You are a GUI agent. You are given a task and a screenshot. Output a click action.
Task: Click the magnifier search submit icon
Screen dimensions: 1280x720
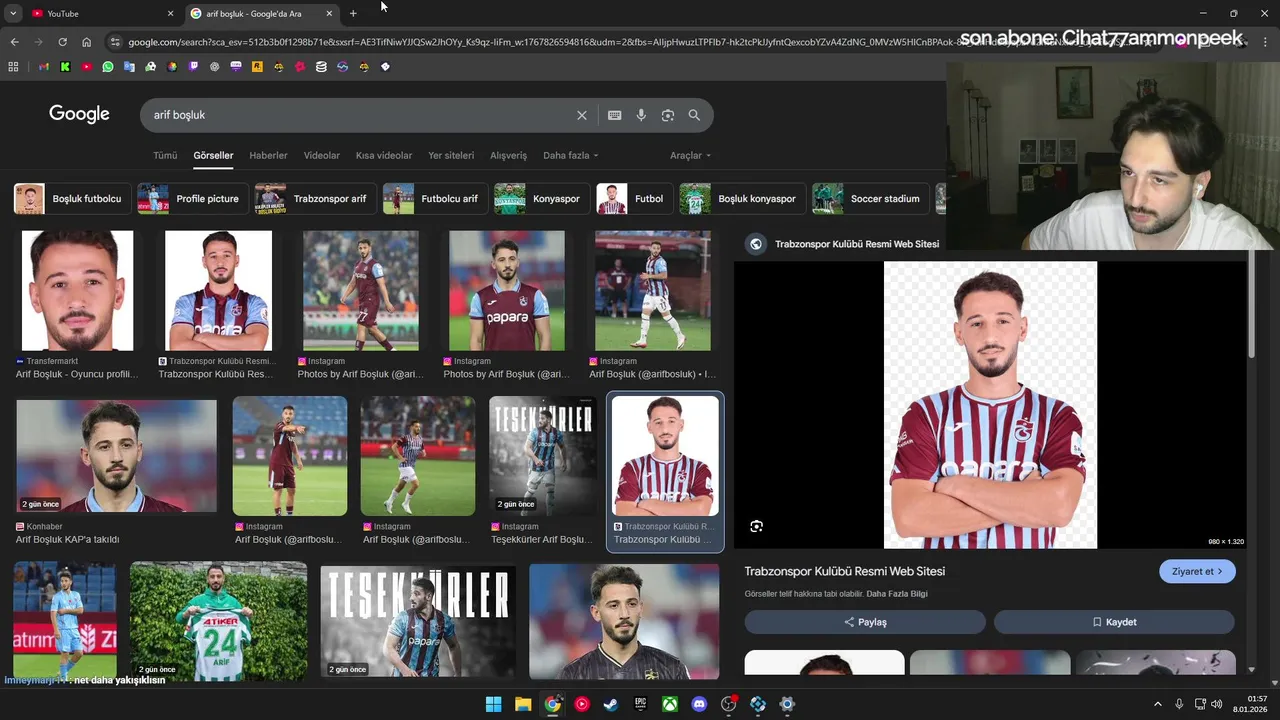694,115
